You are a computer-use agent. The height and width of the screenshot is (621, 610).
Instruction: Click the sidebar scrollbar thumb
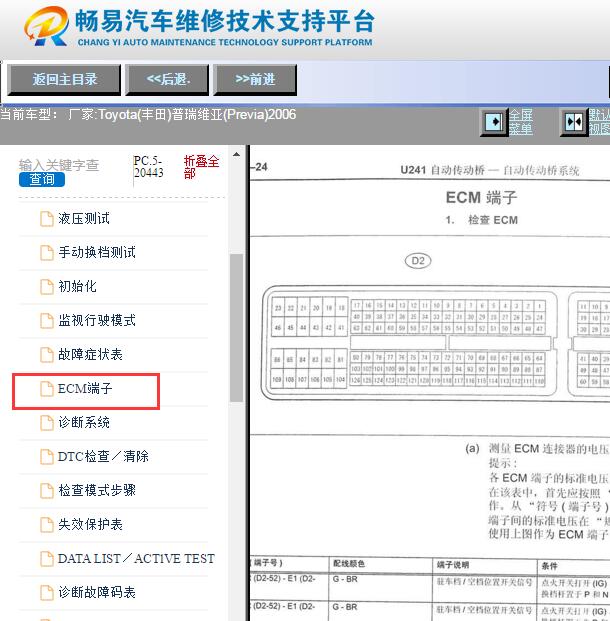click(236, 328)
